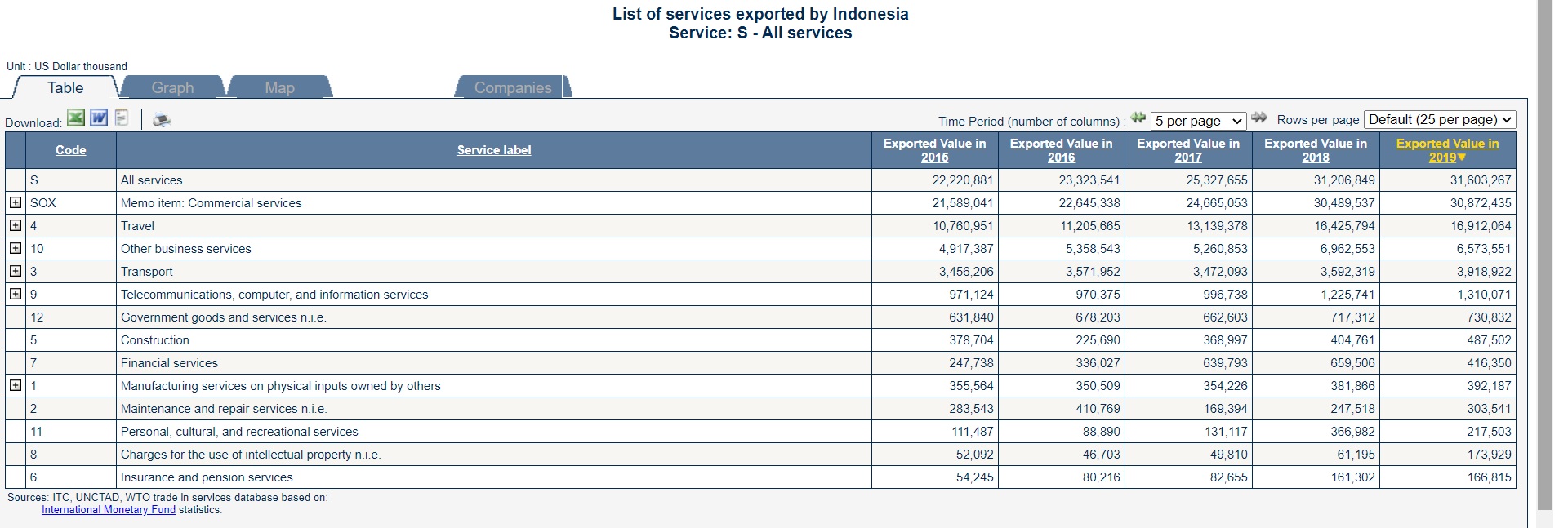Download the table as a Word document
The width and height of the screenshot is (1568, 528).
(99, 118)
